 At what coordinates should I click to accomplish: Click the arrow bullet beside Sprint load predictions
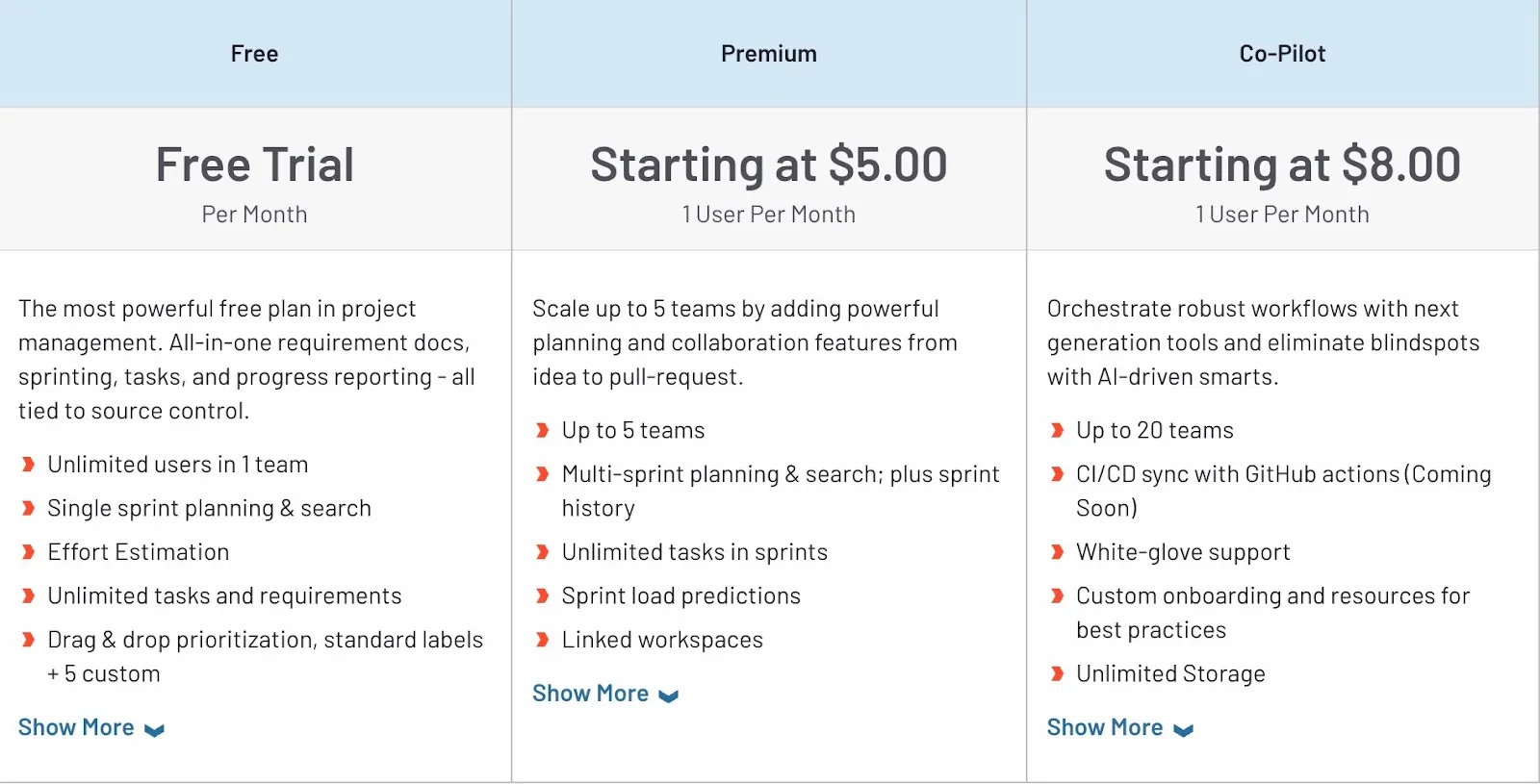point(543,596)
